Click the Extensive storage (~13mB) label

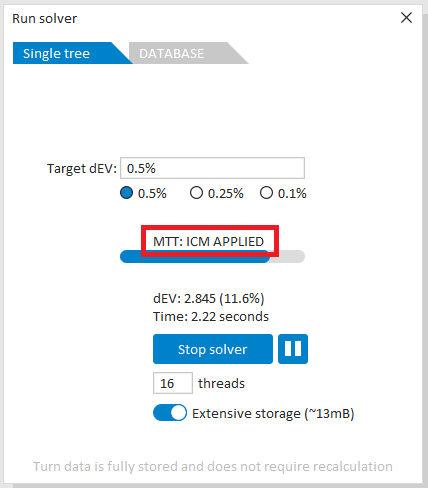click(x=273, y=413)
